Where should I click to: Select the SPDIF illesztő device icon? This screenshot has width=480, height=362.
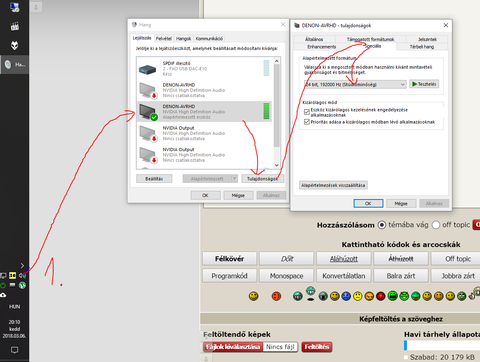pos(147,69)
